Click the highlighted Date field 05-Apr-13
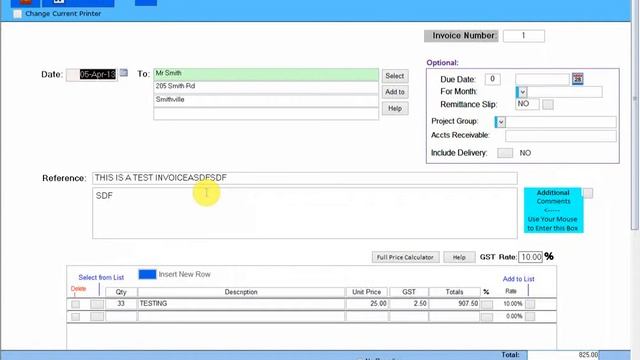640x360 pixels. point(98,74)
